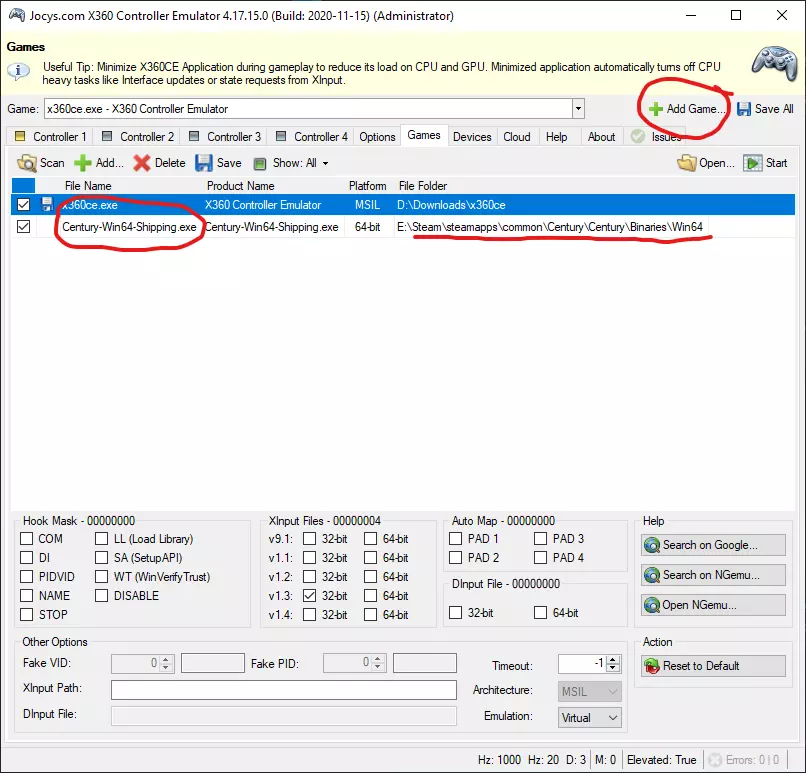The height and width of the screenshot is (773, 806).
Task: Click the Search on NGemu button
Action: pos(713,575)
